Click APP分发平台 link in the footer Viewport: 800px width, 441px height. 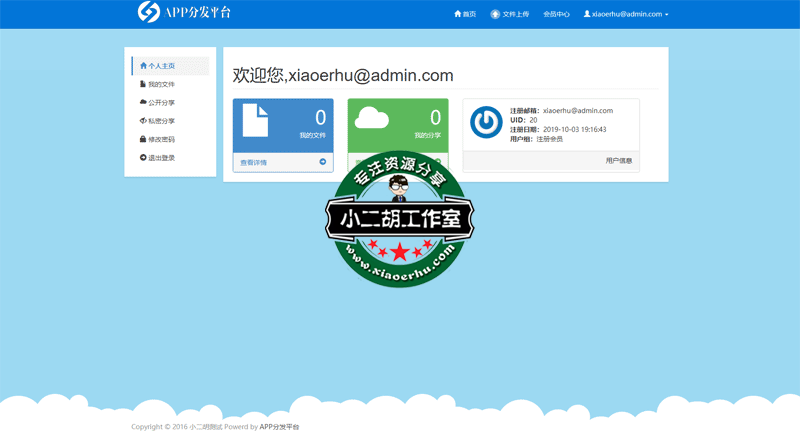point(279,427)
